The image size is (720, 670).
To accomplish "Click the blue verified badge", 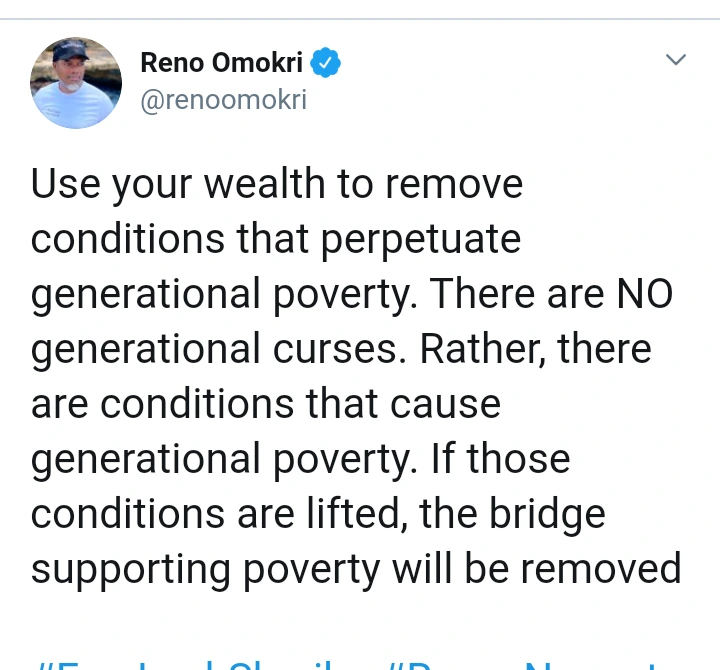I will (x=326, y=63).
